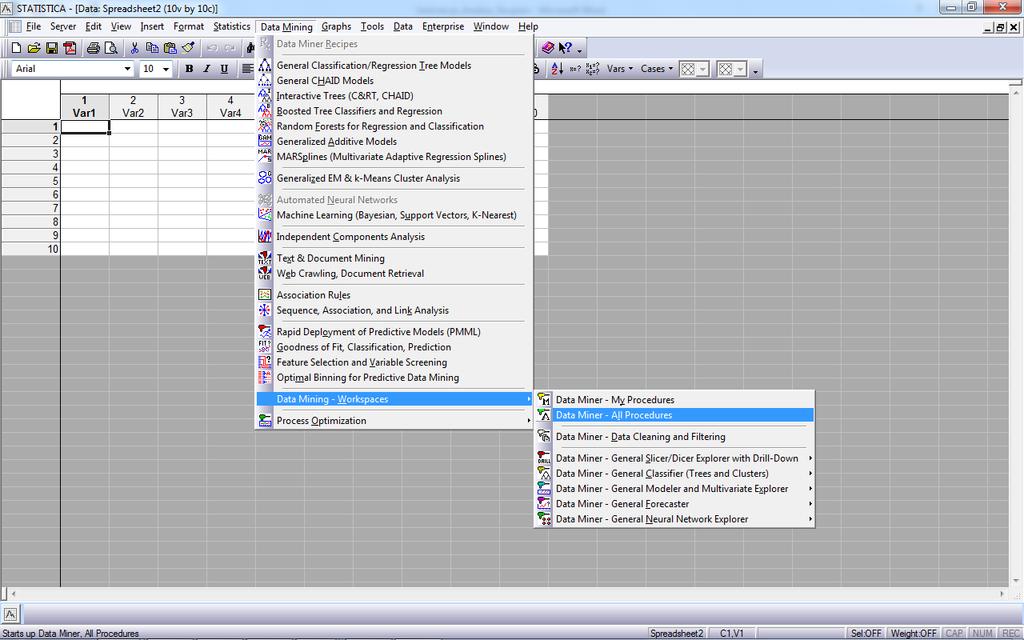Select row header 10
This screenshot has width=1024, height=640.
coord(31,249)
